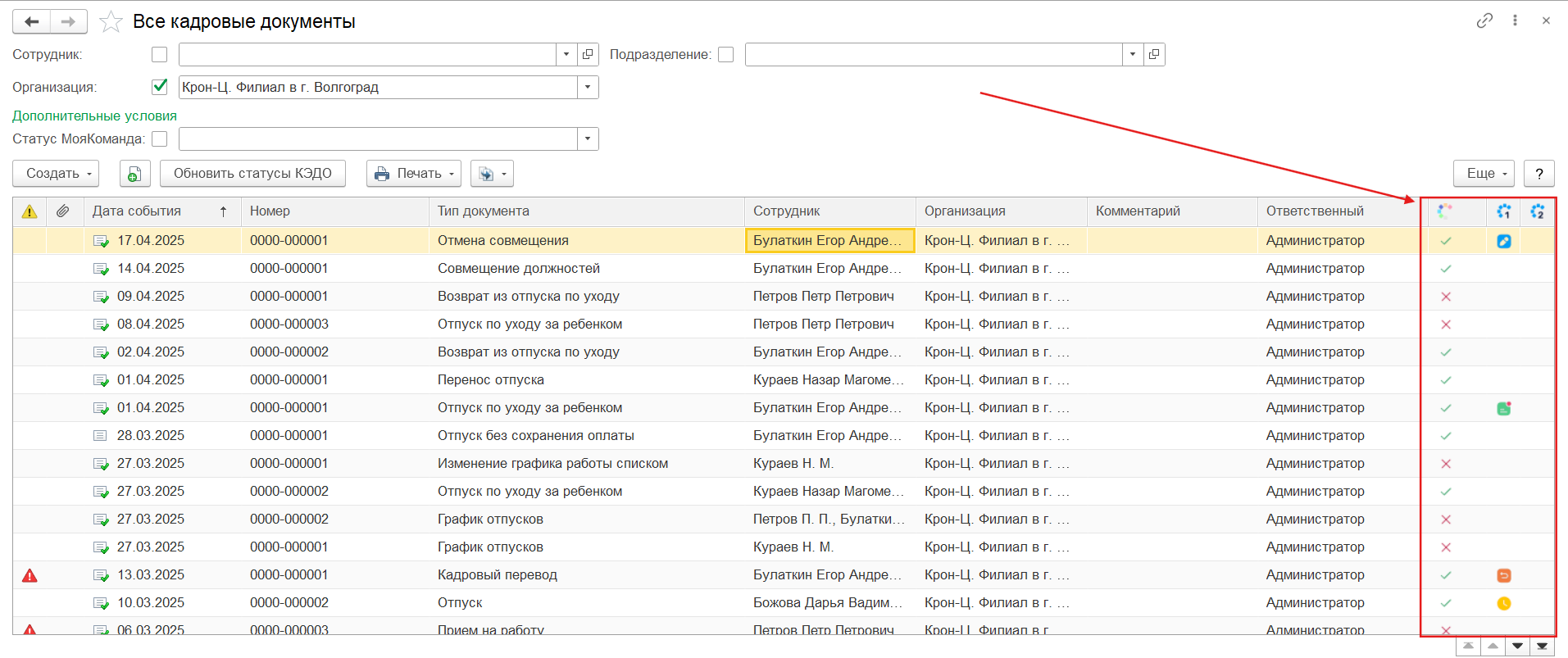Click the Подразделение input field
Screen dimensions: 1568x658
point(933,55)
